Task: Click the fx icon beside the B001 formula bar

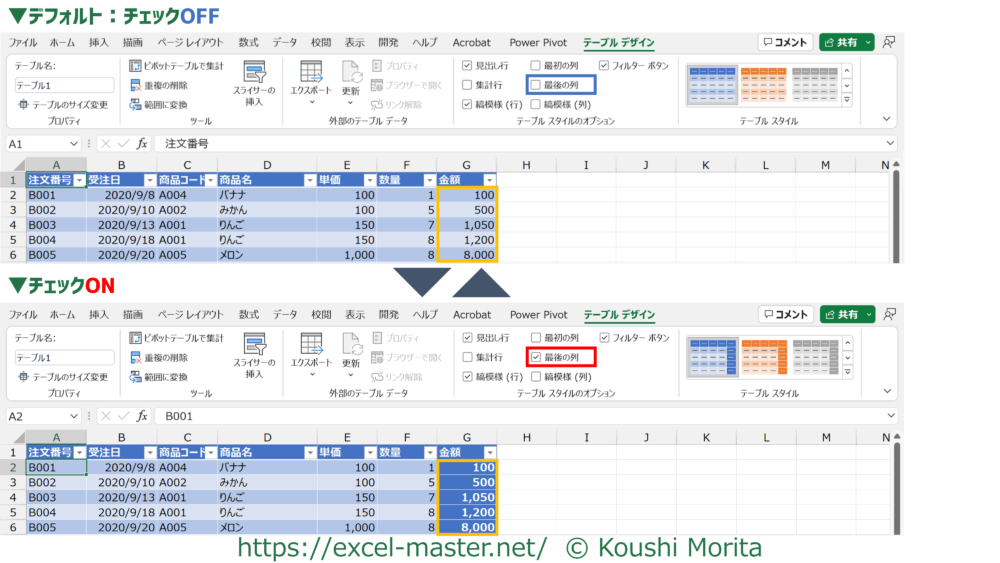Action: tap(142, 416)
